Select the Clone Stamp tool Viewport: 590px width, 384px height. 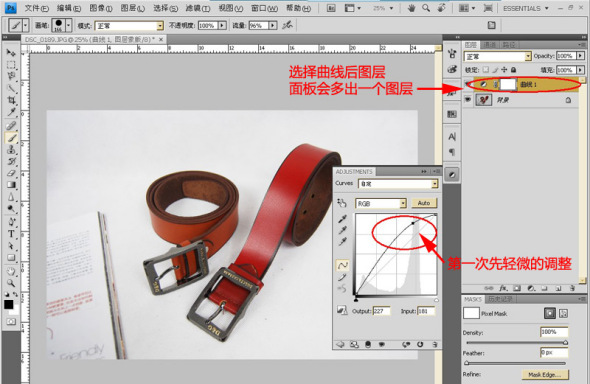(11, 150)
